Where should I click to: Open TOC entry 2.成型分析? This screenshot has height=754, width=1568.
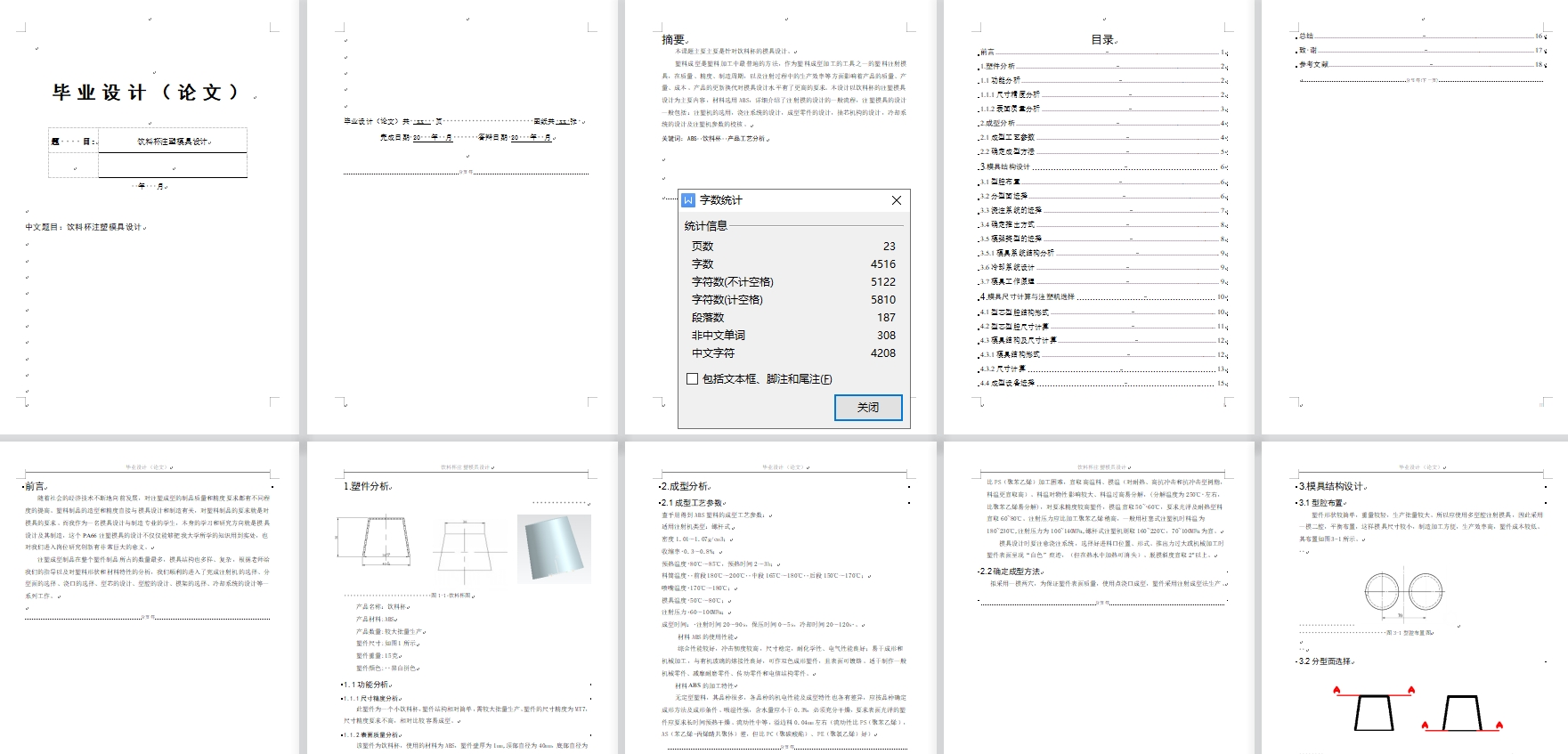coord(1103,124)
